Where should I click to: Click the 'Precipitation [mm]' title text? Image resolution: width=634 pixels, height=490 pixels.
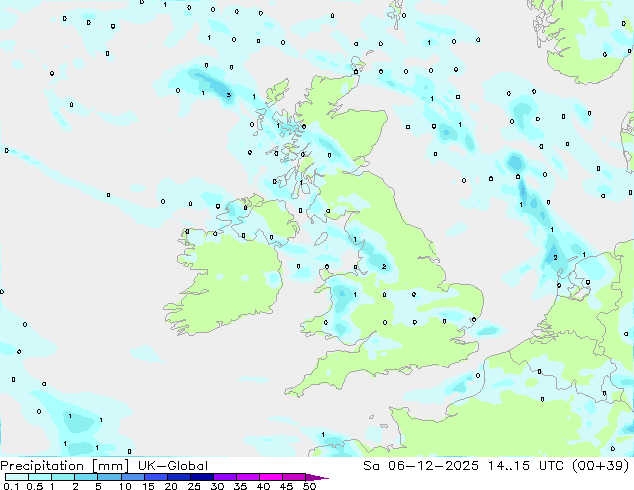[64, 466]
